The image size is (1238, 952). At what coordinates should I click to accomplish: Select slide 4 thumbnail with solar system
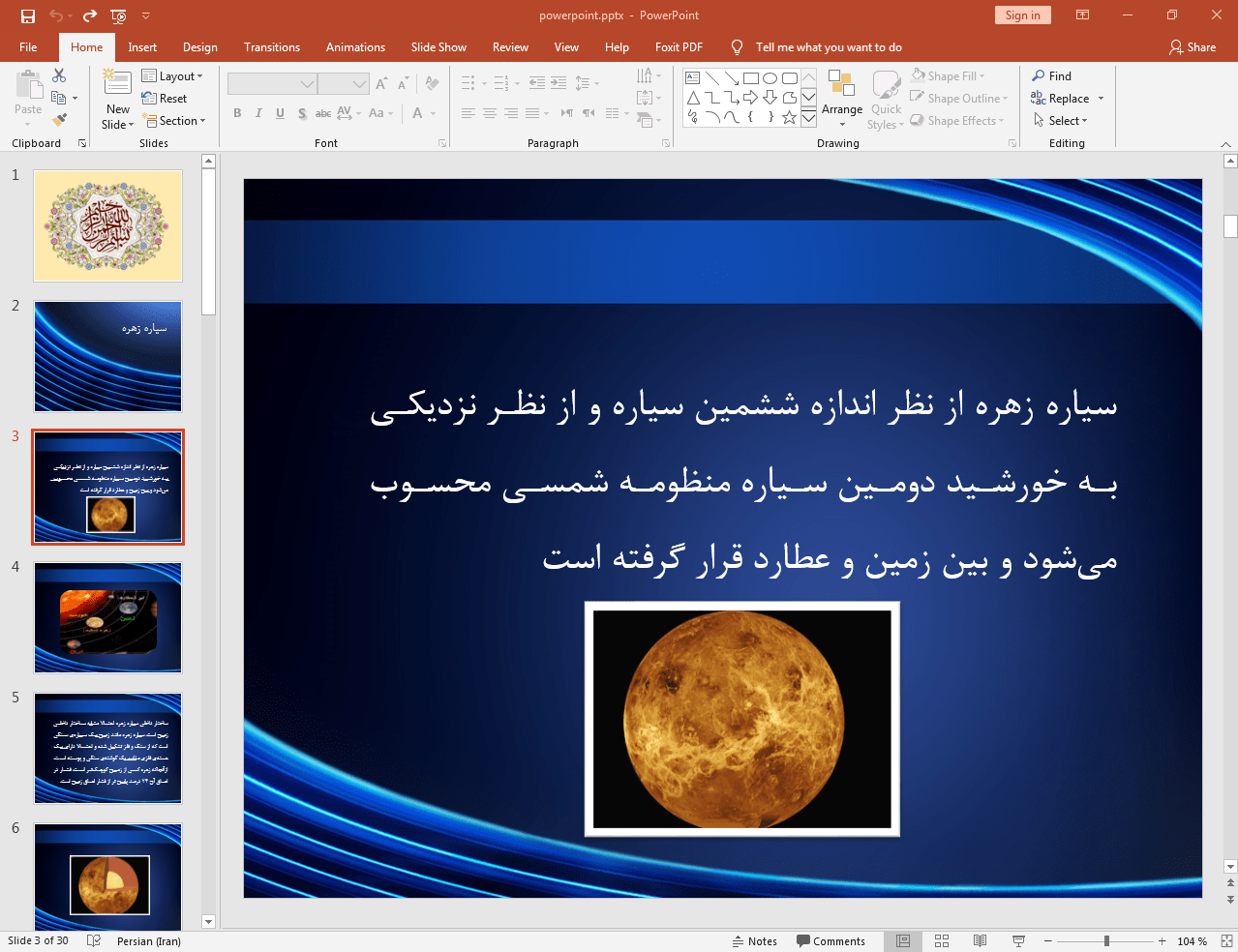pyautogui.click(x=107, y=617)
